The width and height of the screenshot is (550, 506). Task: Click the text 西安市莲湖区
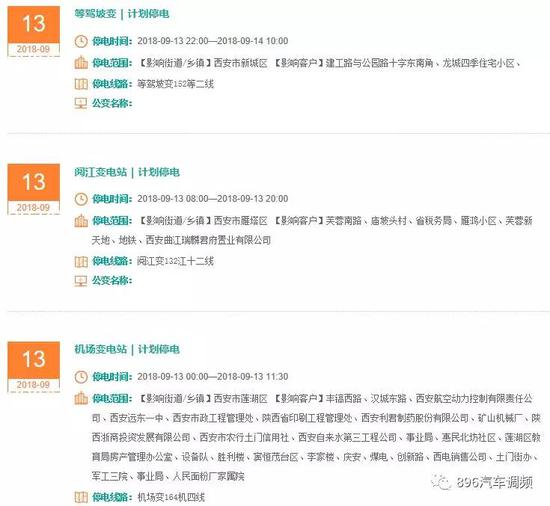click(x=241, y=399)
